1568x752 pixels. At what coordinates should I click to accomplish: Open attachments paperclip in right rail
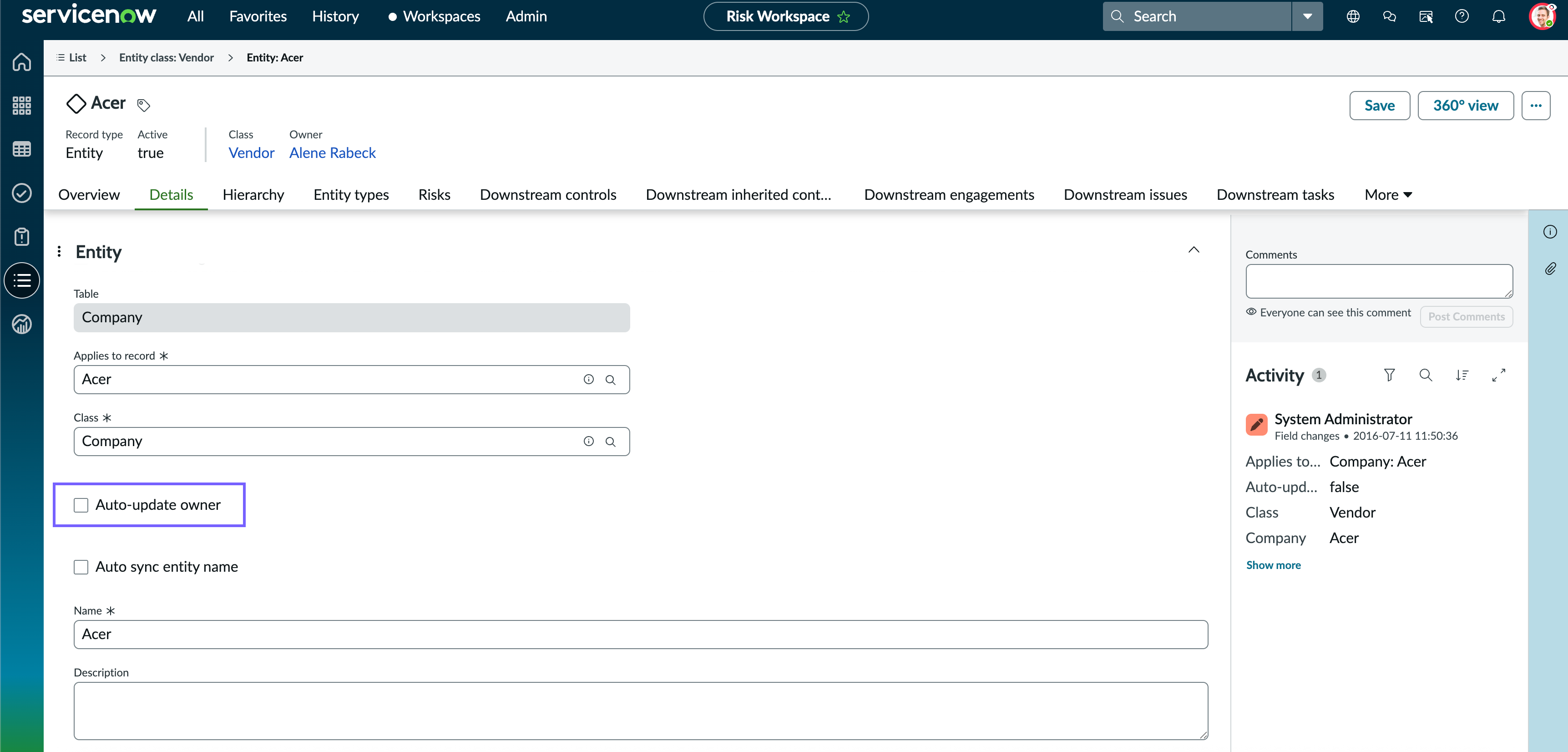click(x=1550, y=269)
